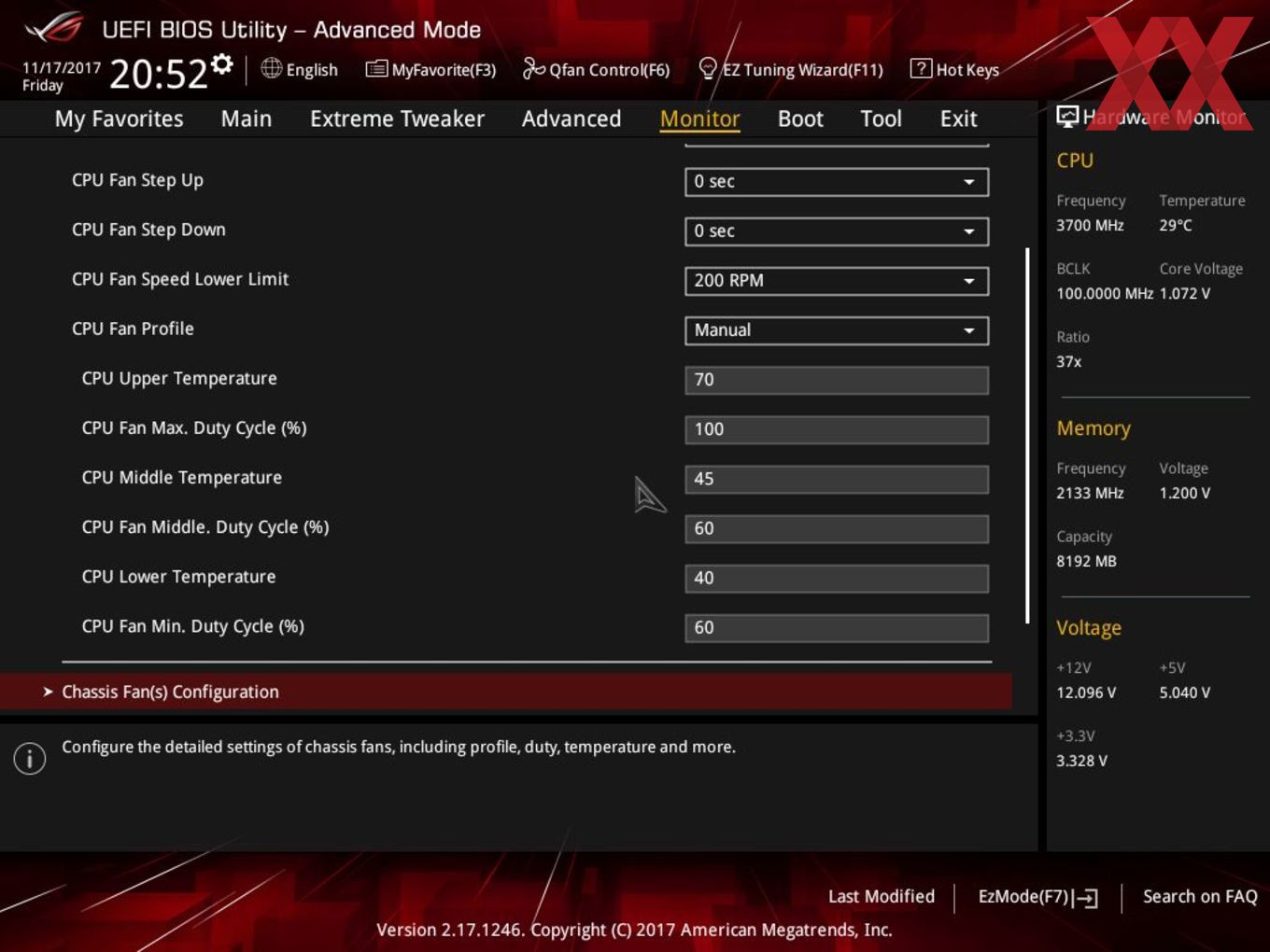The image size is (1270, 952).
Task: Open the Boot tab
Action: coord(800,119)
